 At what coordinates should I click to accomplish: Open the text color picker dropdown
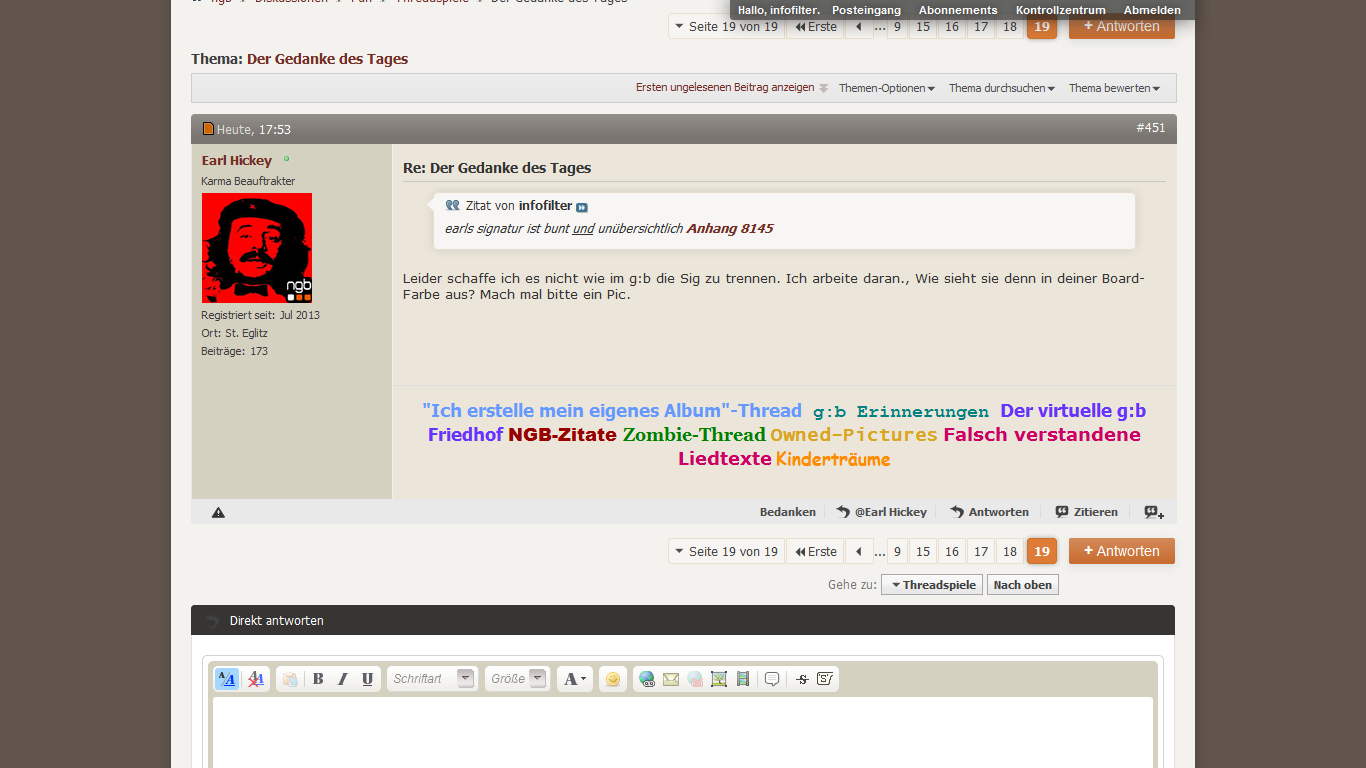click(575, 679)
